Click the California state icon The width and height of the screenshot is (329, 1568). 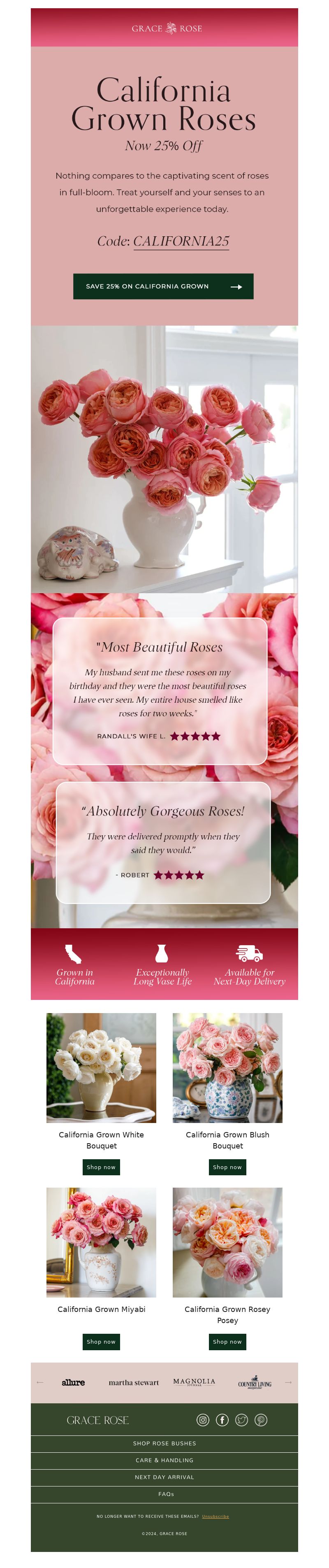point(74,953)
